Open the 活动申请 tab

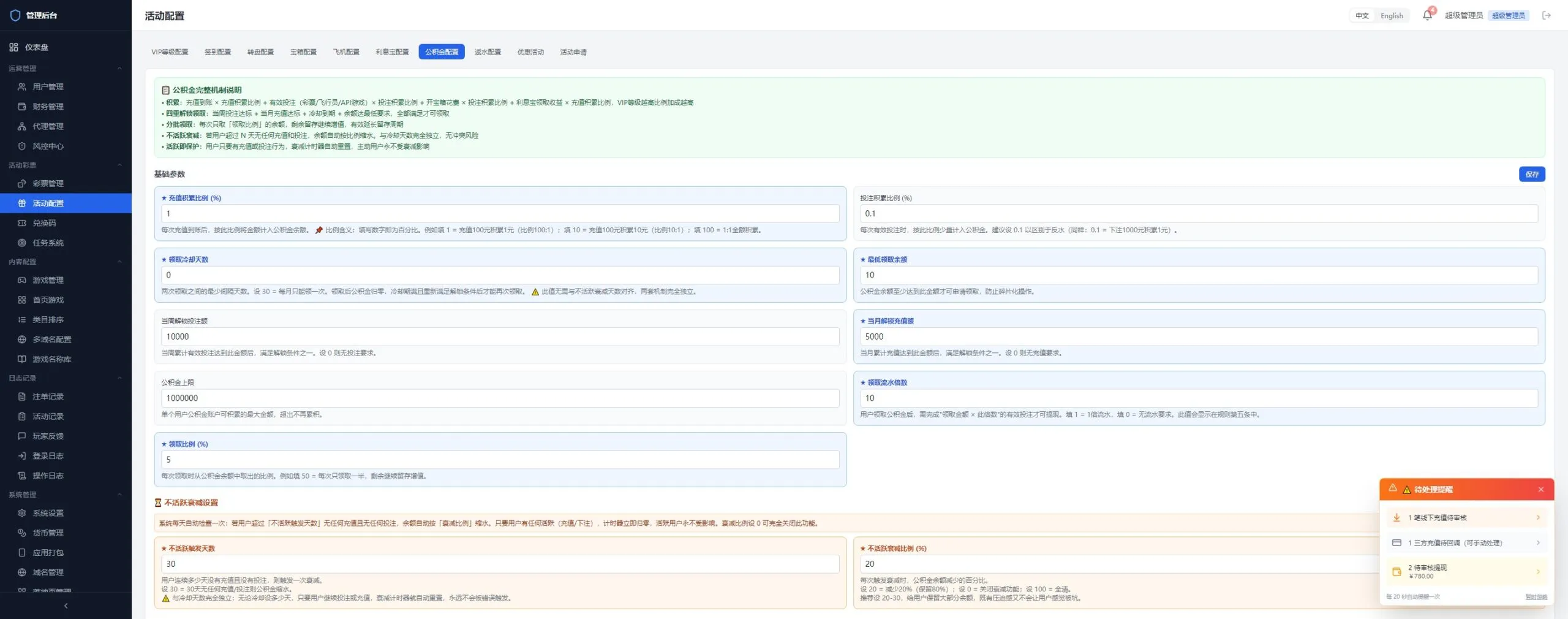pos(573,52)
